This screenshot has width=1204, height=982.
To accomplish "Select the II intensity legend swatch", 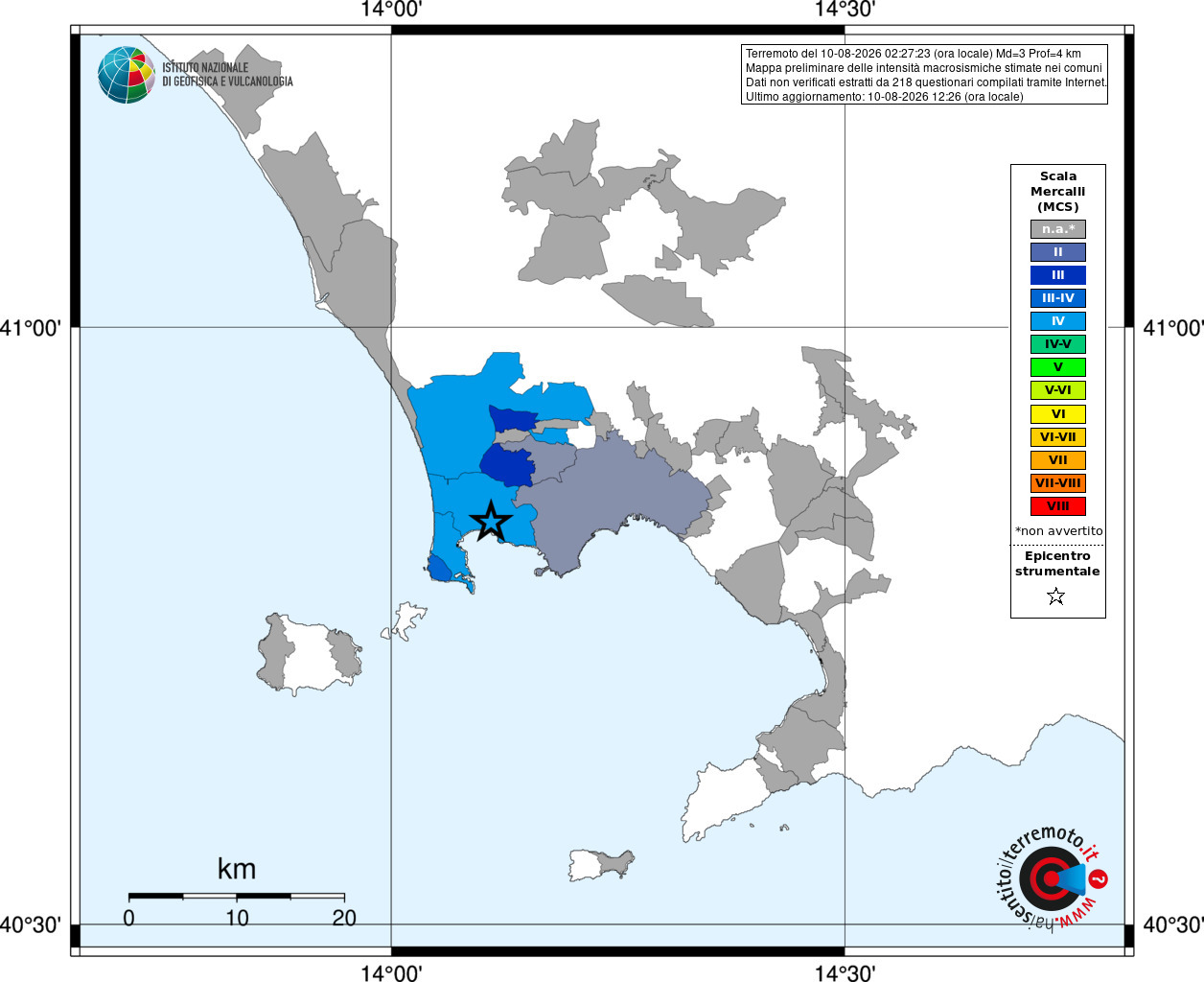I will (x=1058, y=252).
